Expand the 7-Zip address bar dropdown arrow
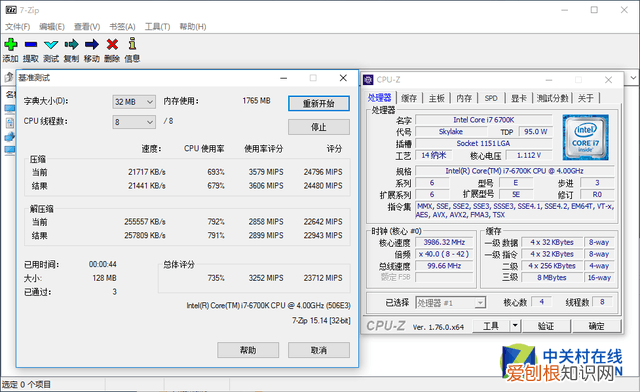 [x=633, y=77]
